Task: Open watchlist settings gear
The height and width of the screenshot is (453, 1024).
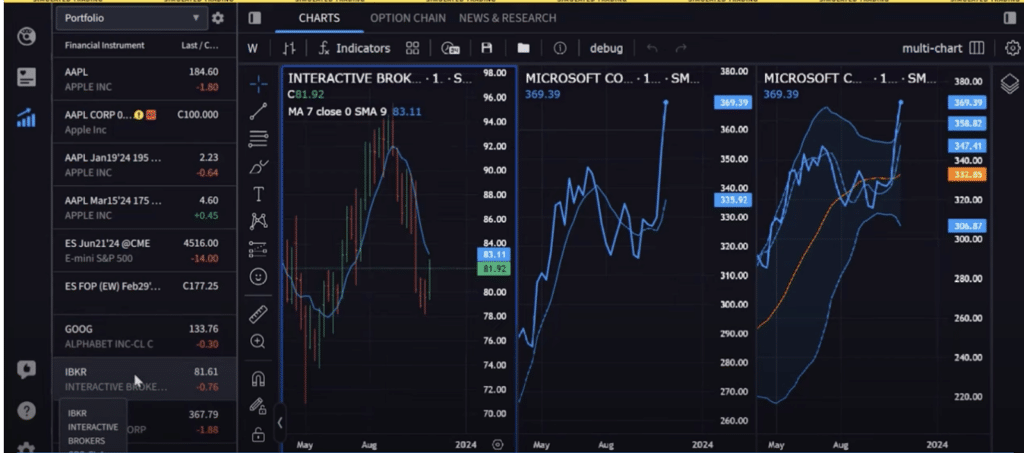Action: [x=217, y=18]
